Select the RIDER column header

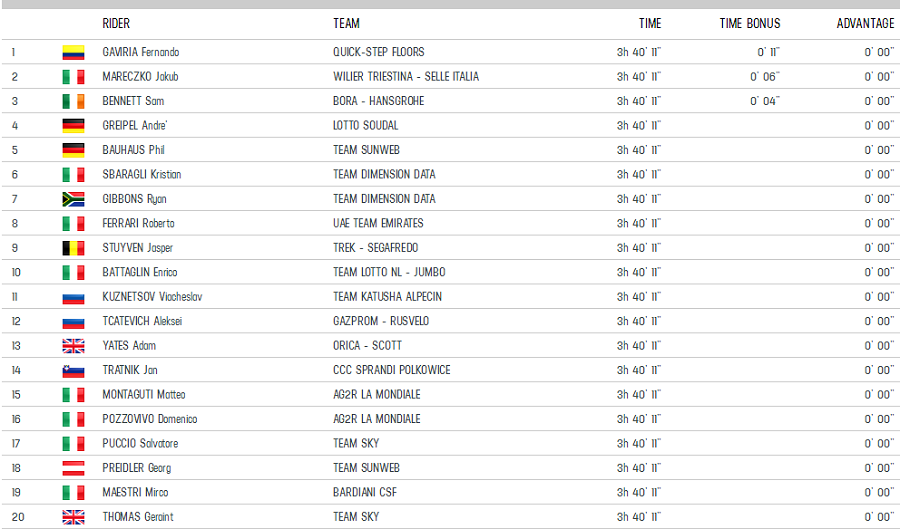(116, 24)
